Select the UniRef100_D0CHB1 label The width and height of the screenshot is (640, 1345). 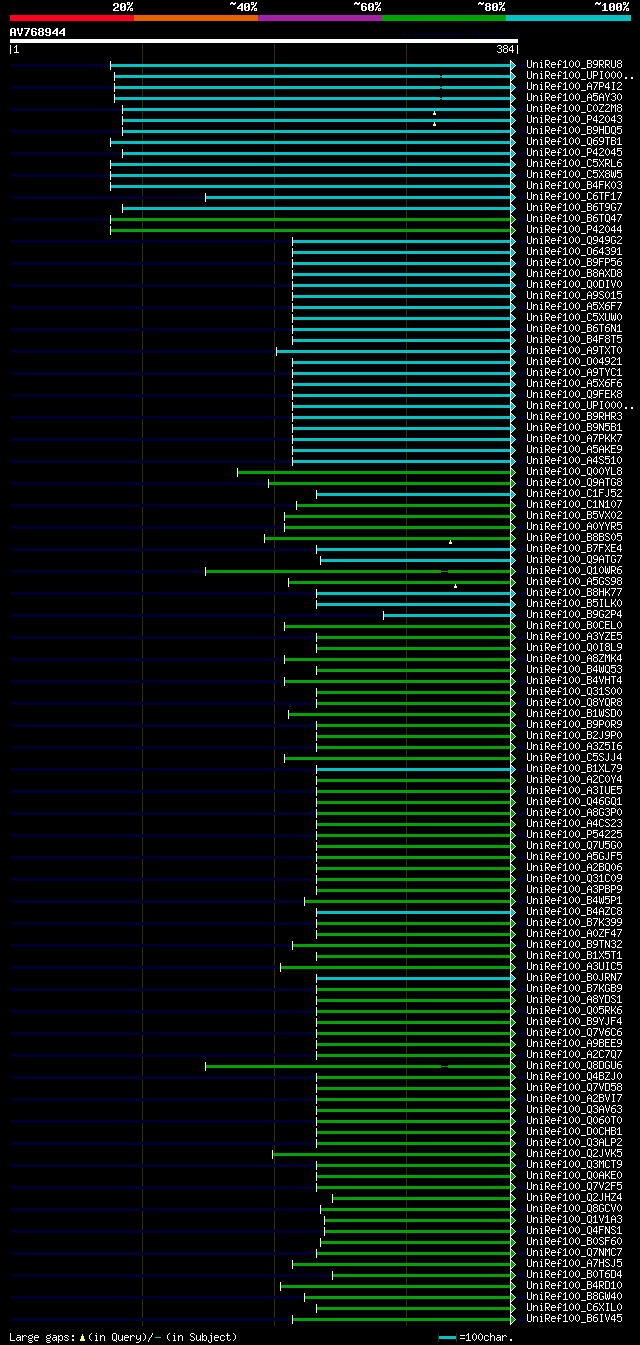point(574,1132)
